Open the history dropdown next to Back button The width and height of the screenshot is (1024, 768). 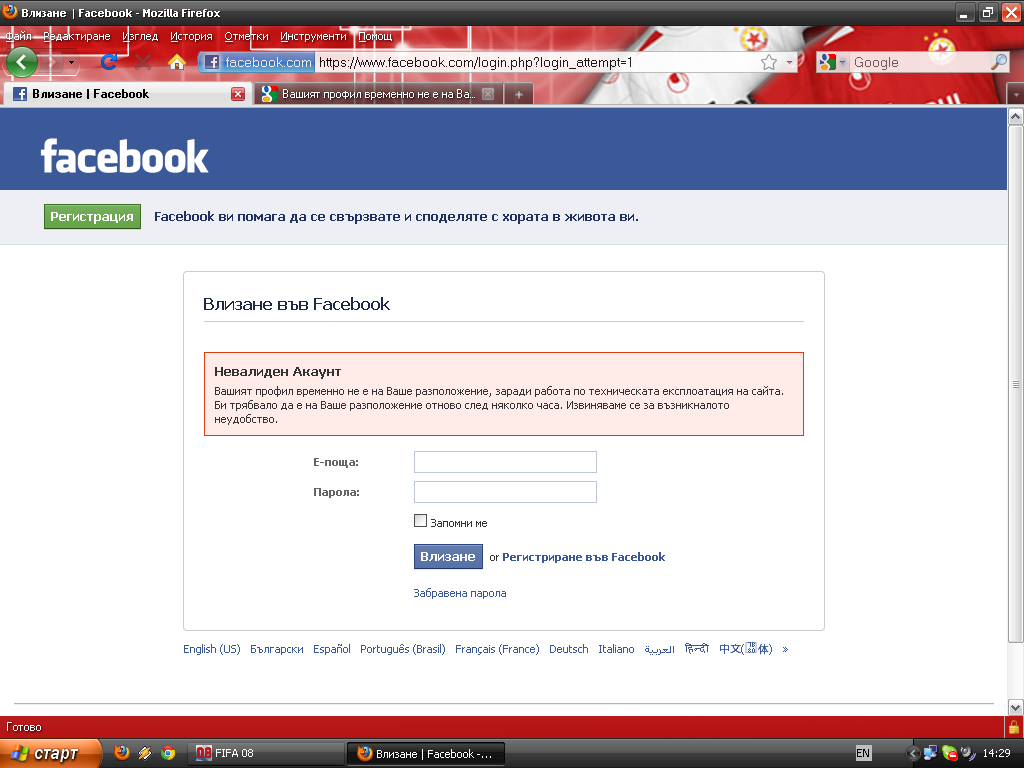[71, 63]
